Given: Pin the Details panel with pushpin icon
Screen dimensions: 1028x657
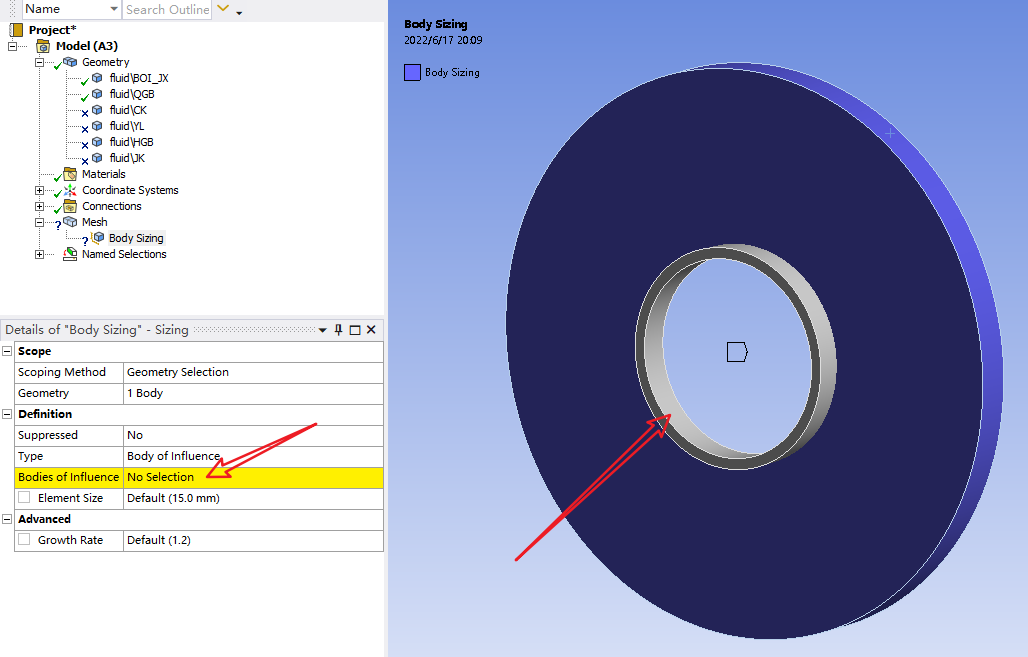Looking at the screenshot, I should (338, 330).
